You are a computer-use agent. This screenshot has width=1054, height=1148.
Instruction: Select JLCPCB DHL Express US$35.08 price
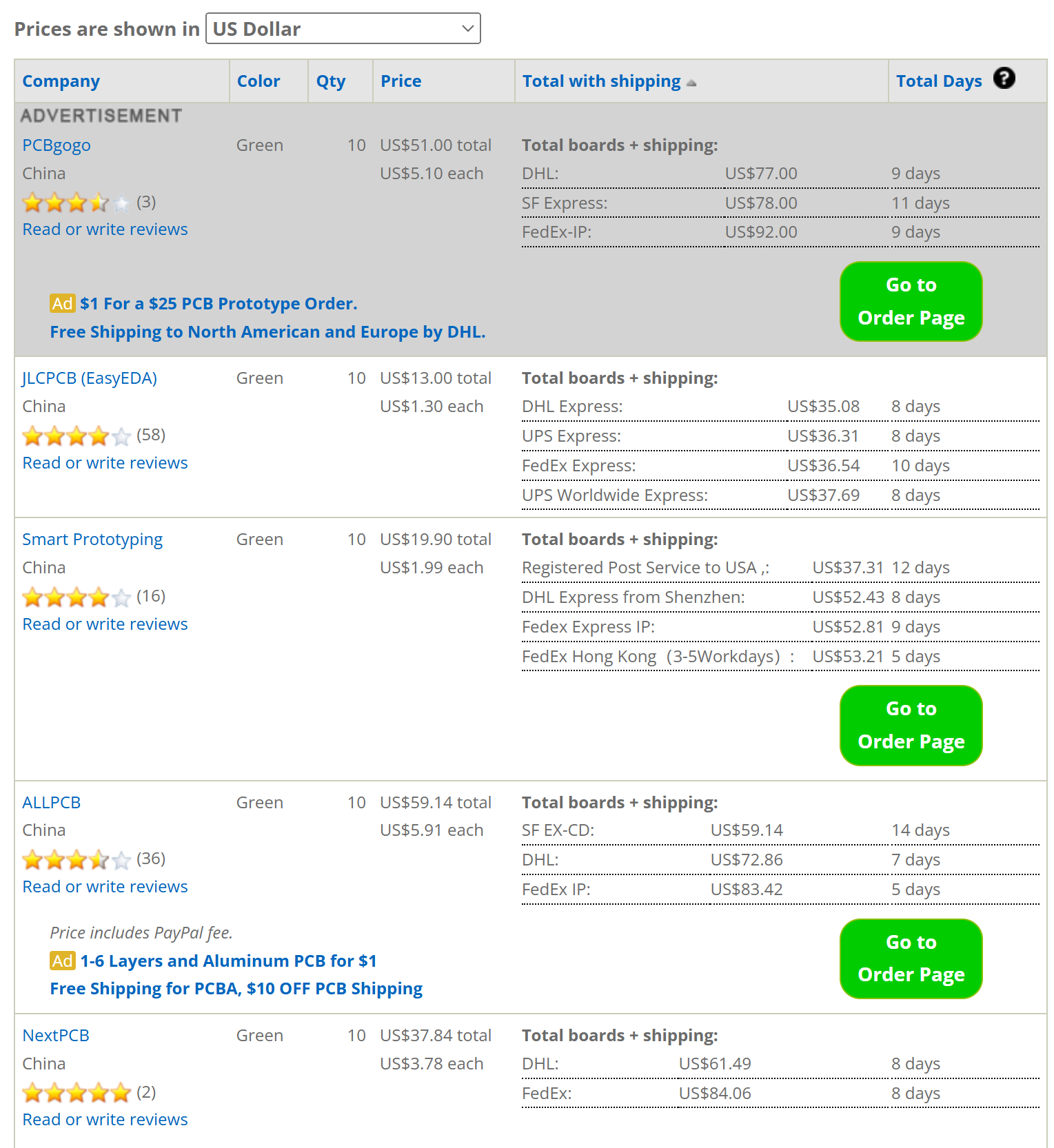click(824, 407)
